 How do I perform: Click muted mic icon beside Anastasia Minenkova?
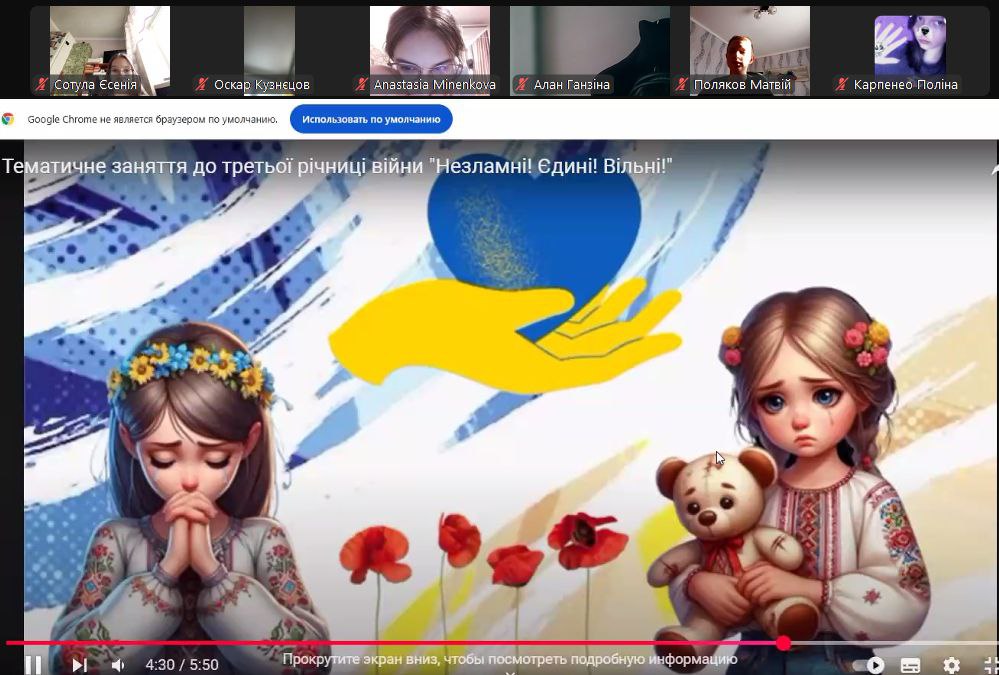point(364,85)
